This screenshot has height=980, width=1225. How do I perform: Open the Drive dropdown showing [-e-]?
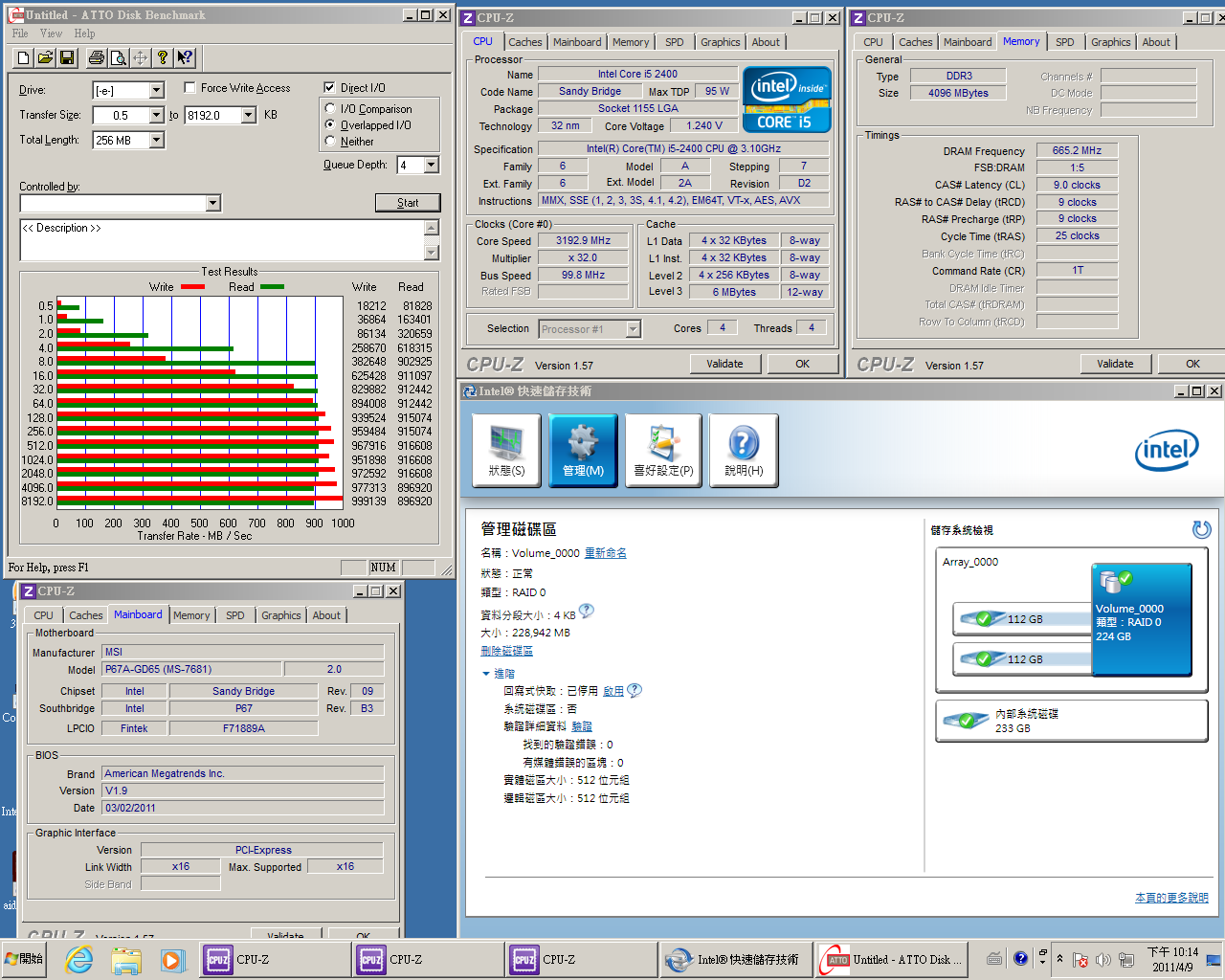coord(156,90)
